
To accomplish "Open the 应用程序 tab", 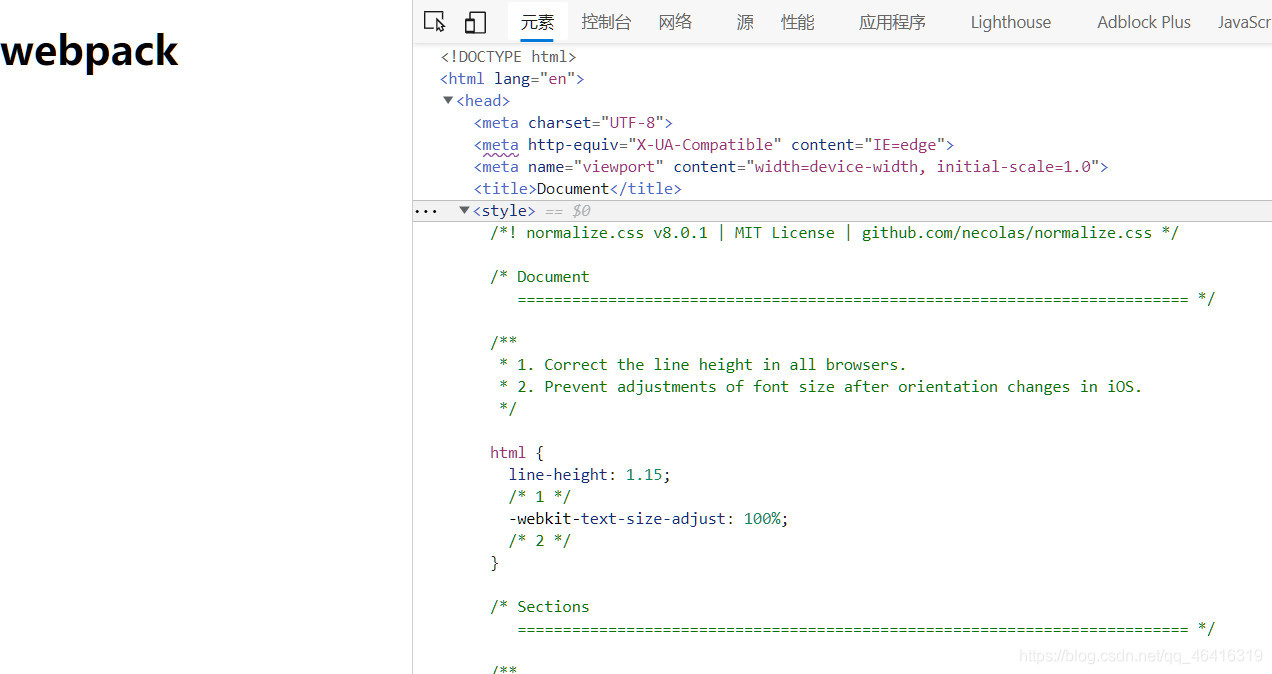I will [x=892, y=22].
